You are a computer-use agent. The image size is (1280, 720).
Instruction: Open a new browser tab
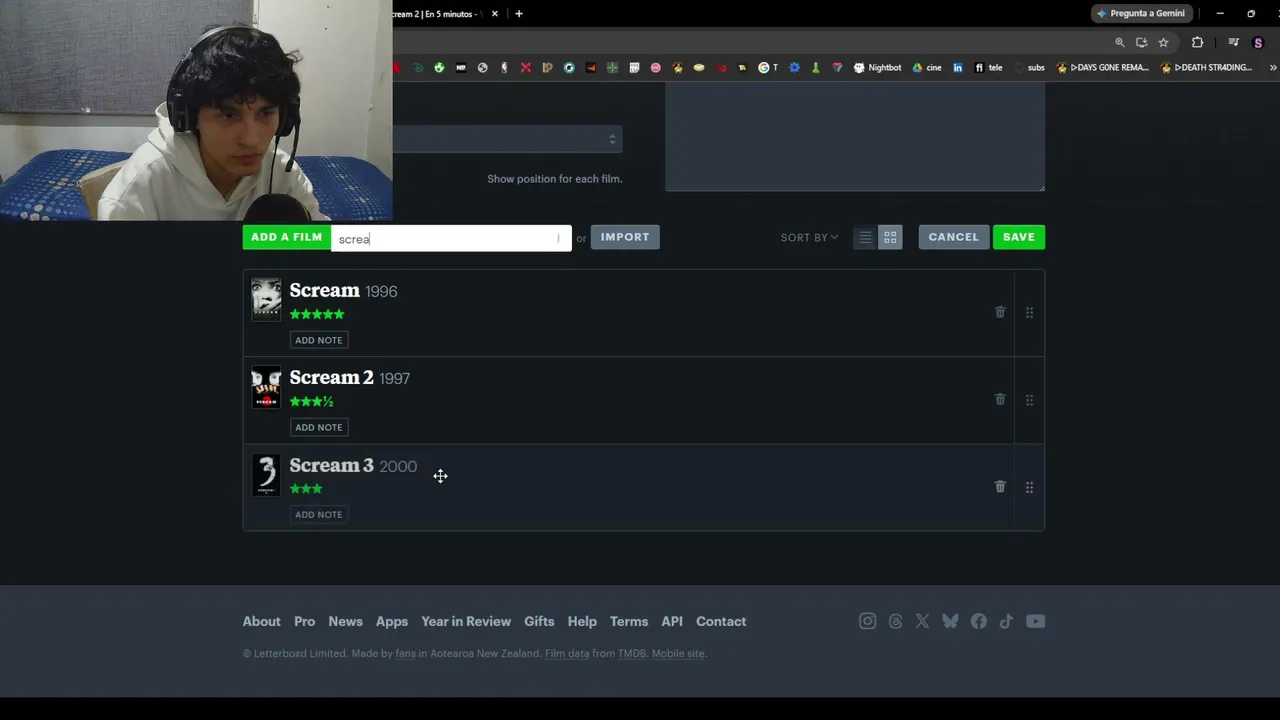coord(518,14)
